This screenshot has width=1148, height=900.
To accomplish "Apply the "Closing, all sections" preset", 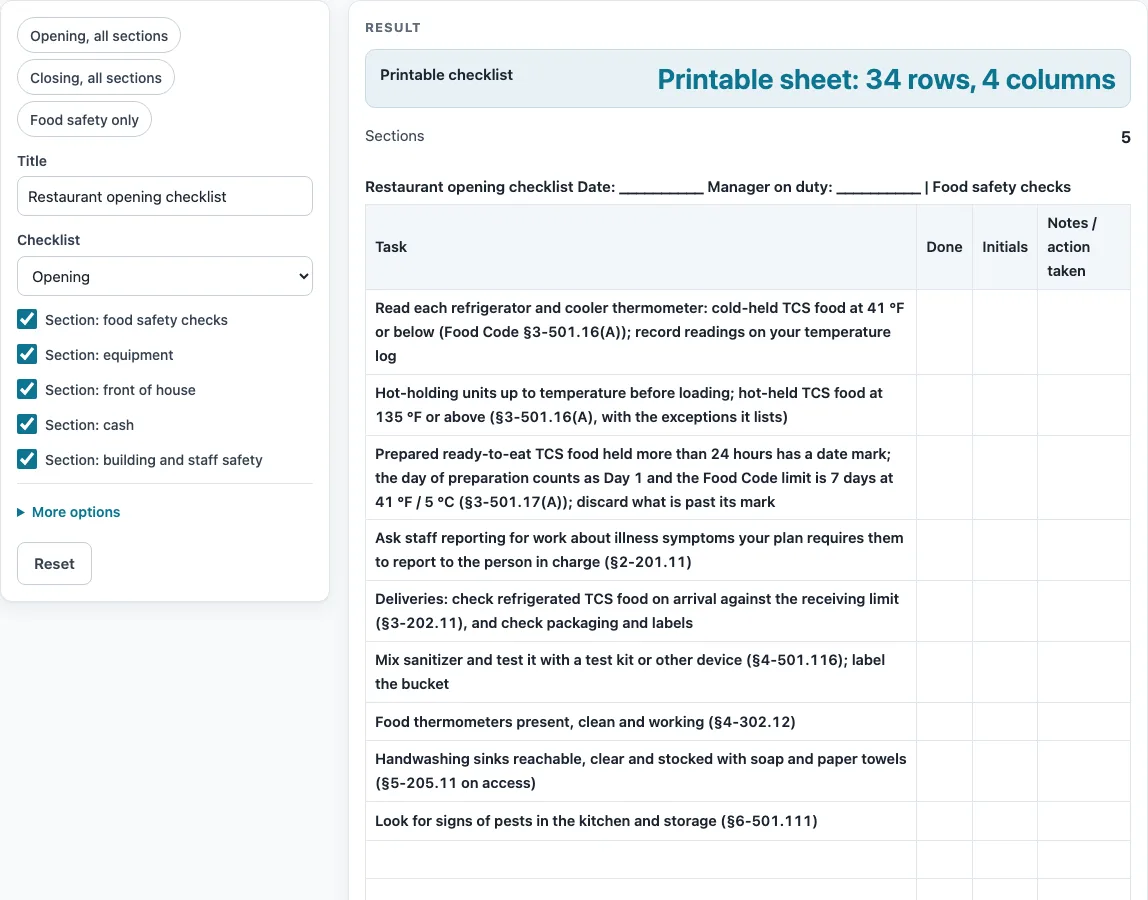I will coord(96,78).
